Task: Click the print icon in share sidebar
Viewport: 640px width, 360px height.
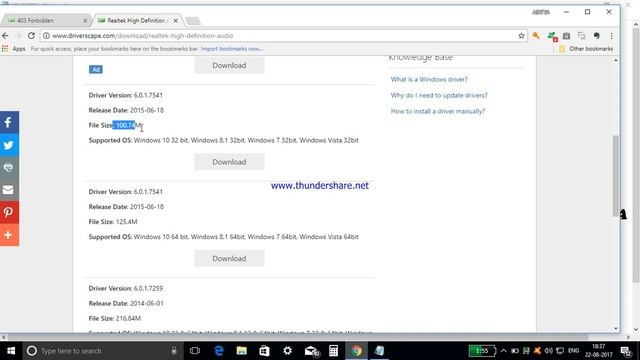Action: tap(9, 168)
